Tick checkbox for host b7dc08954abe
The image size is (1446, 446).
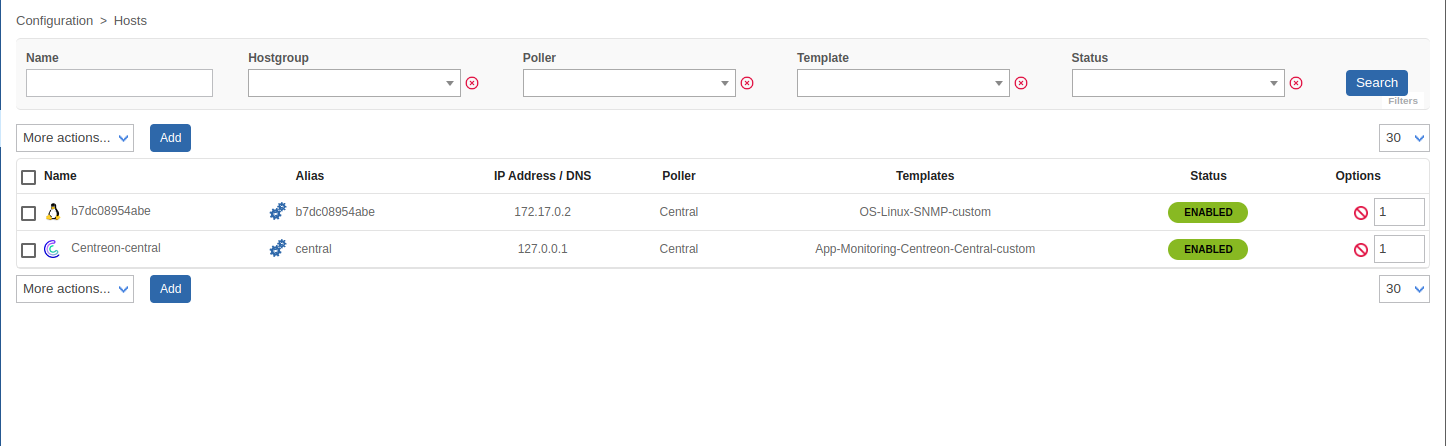pos(28,213)
